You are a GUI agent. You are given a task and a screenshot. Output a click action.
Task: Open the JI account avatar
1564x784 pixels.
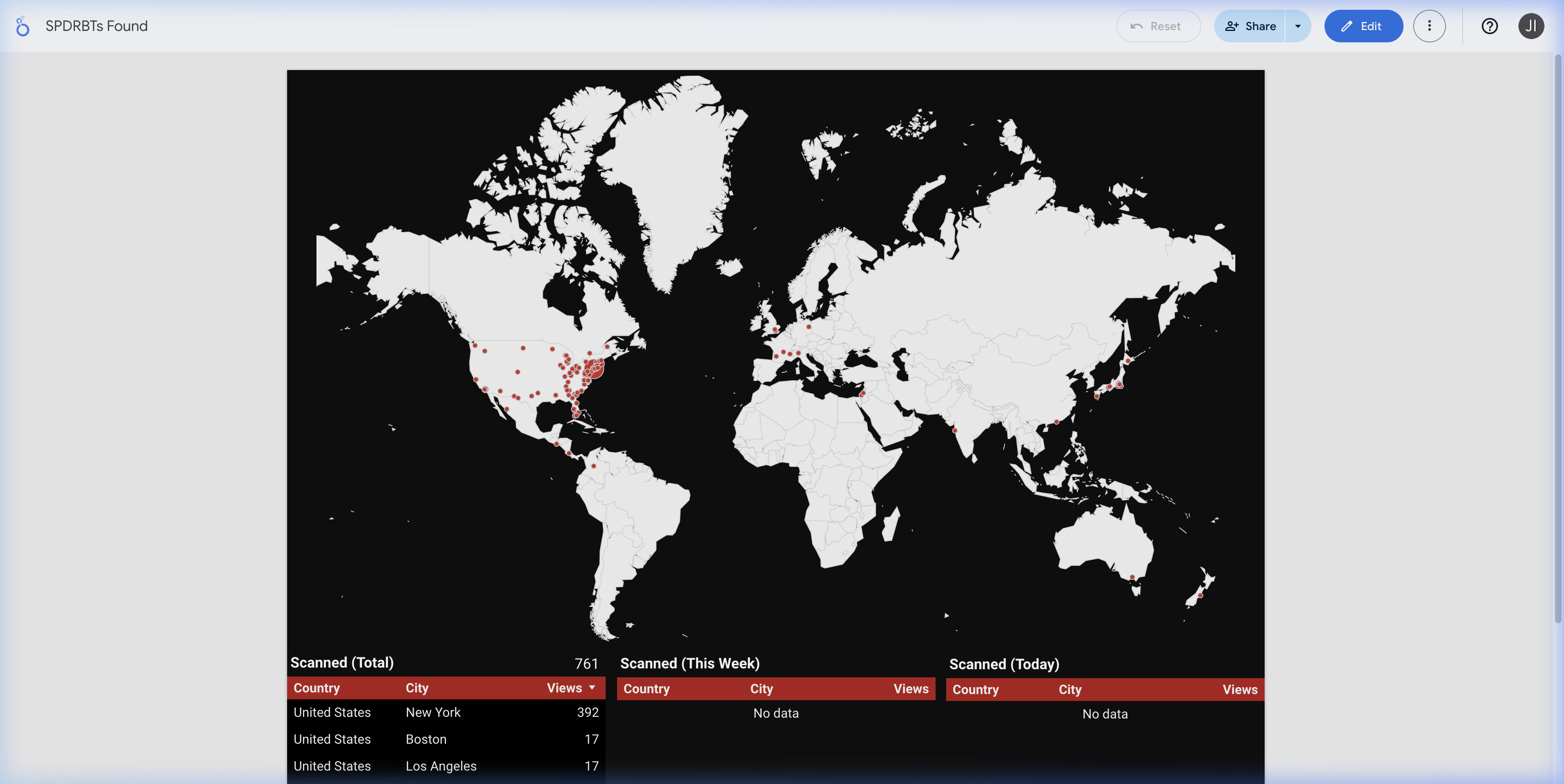[1531, 26]
